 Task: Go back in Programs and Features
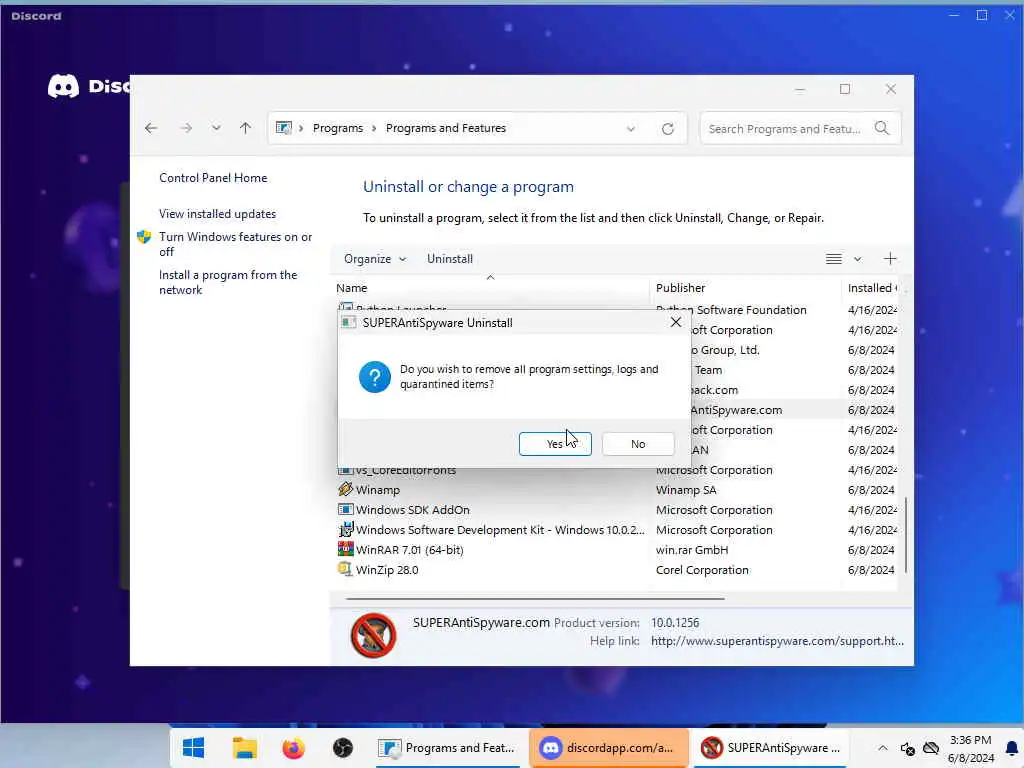(151, 128)
